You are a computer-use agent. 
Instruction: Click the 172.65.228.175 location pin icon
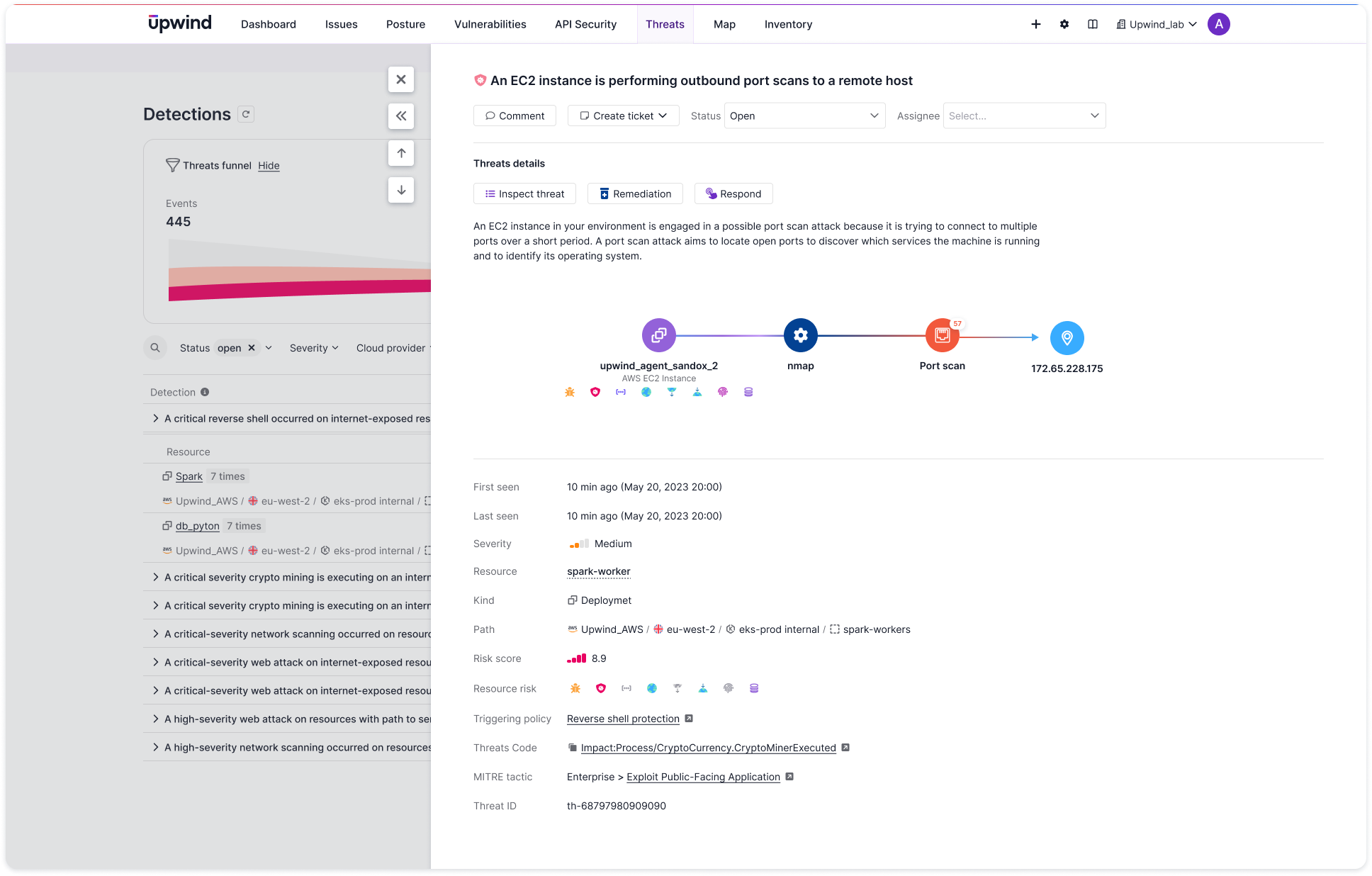(1067, 338)
